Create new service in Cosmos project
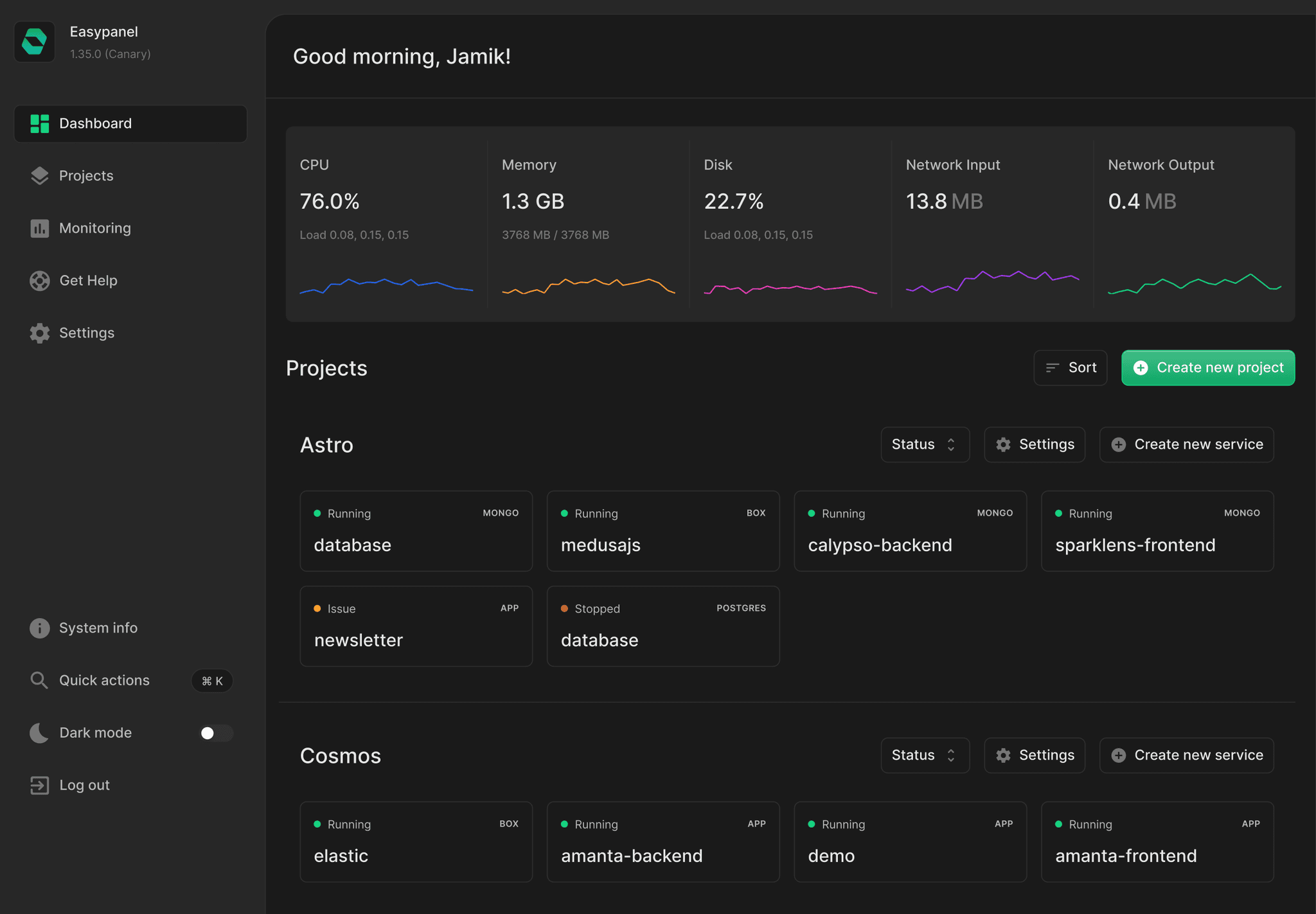The width and height of the screenshot is (1316, 914). click(x=1186, y=755)
